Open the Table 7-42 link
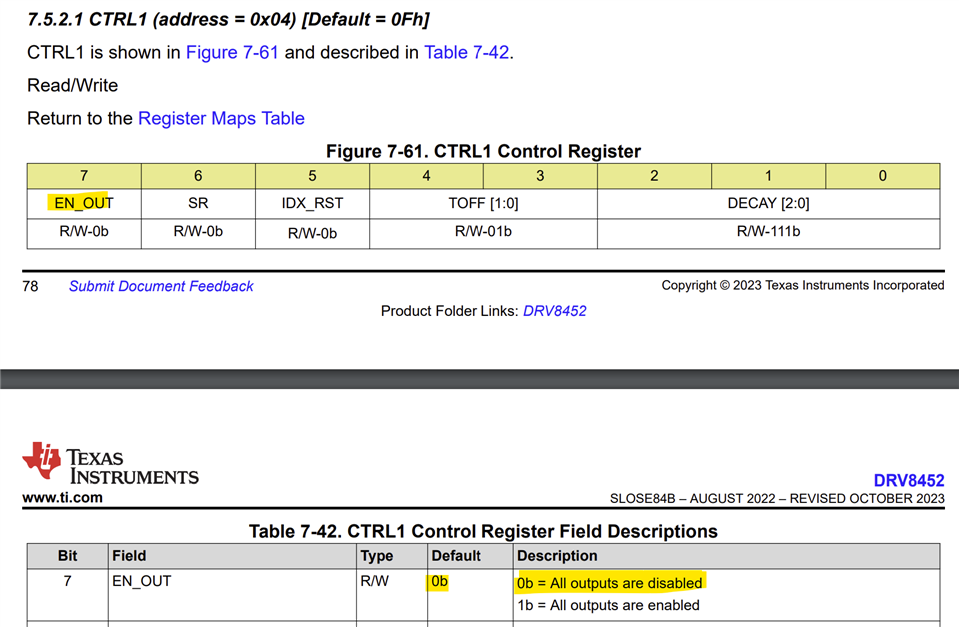 pyautogui.click(x=467, y=53)
